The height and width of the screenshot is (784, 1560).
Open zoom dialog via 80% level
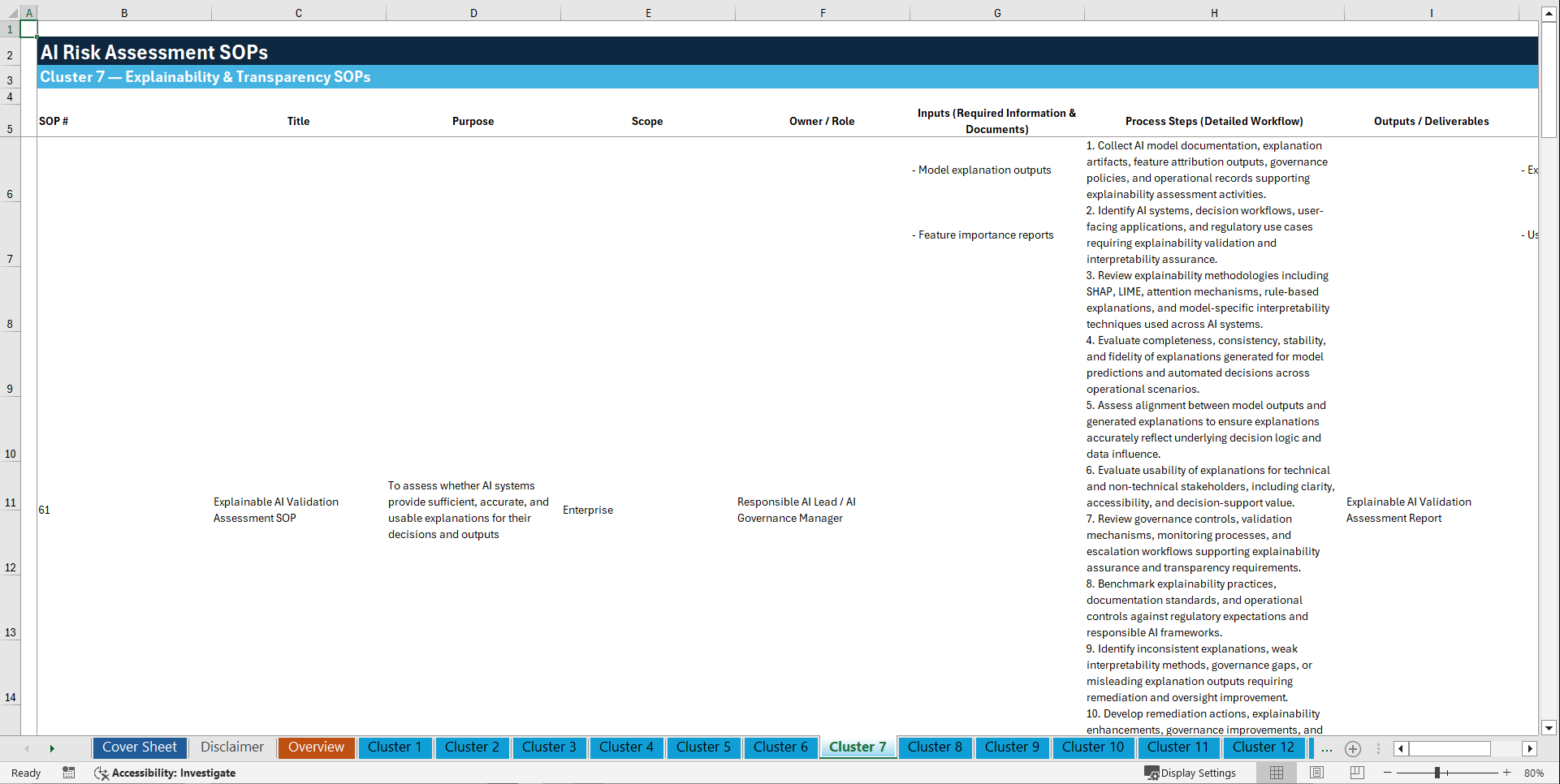1534,773
